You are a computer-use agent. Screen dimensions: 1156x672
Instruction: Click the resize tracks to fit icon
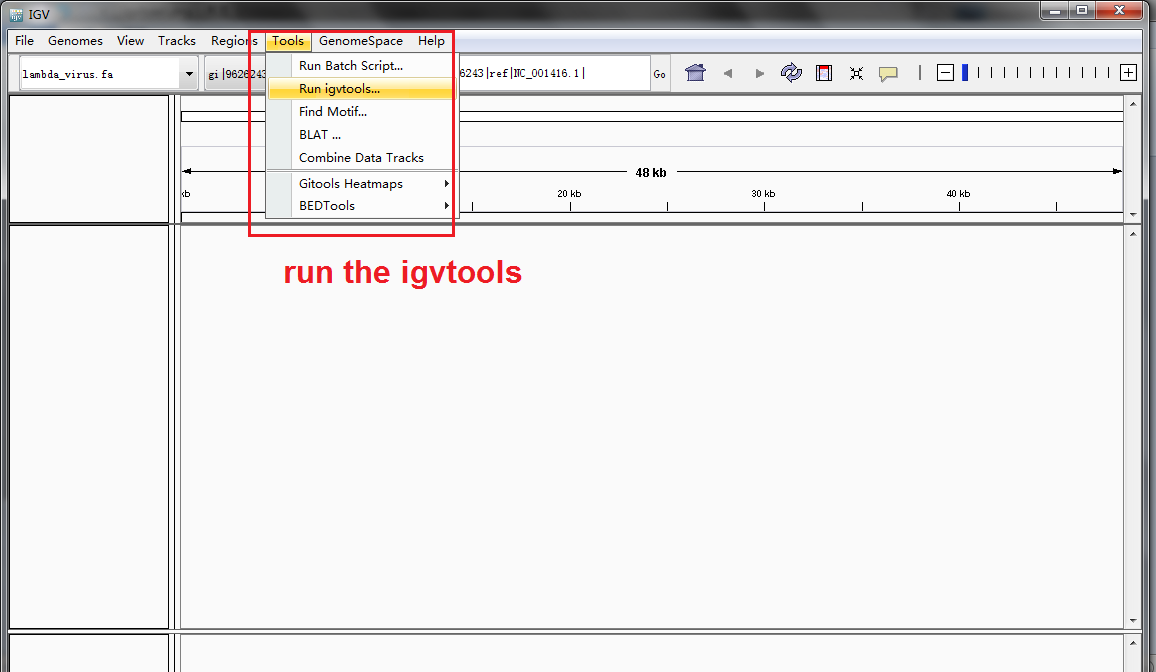(856, 73)
